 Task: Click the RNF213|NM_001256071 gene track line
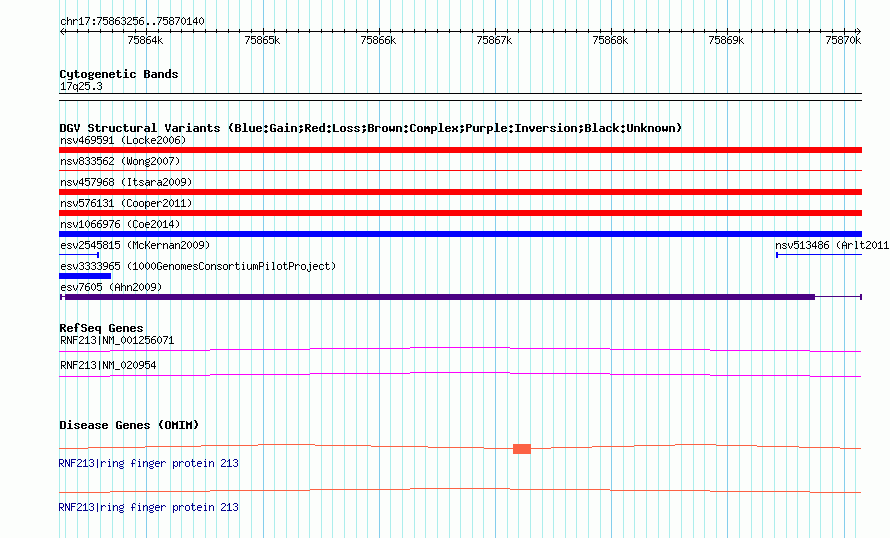coord(460,349)
